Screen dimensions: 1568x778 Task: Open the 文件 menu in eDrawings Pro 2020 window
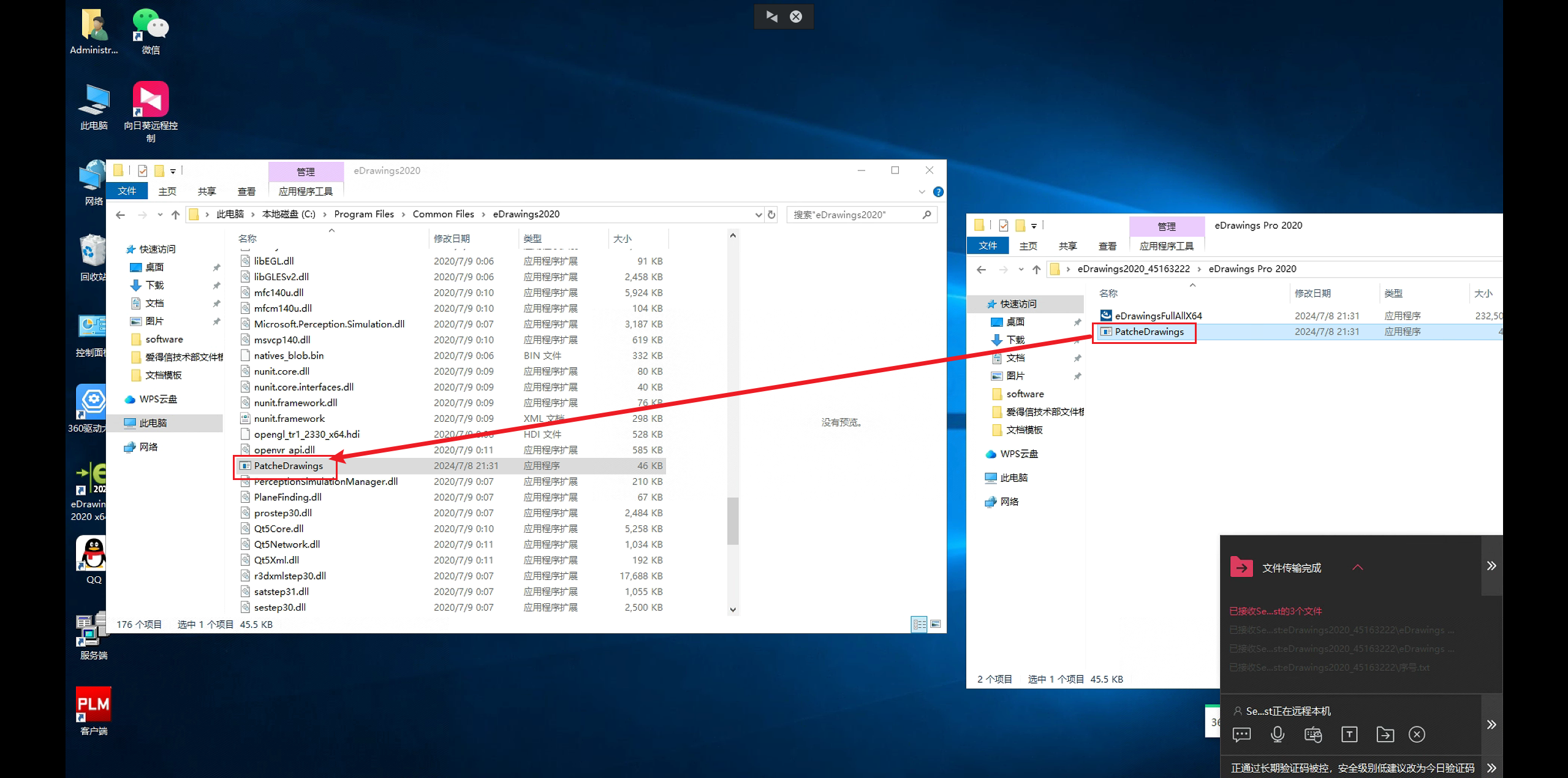coord(988,246)
